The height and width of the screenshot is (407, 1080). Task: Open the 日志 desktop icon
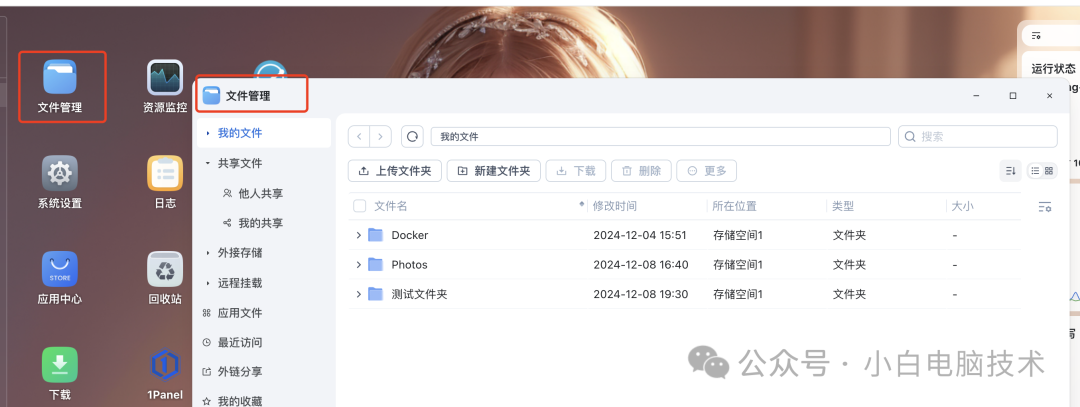[165, 173]
